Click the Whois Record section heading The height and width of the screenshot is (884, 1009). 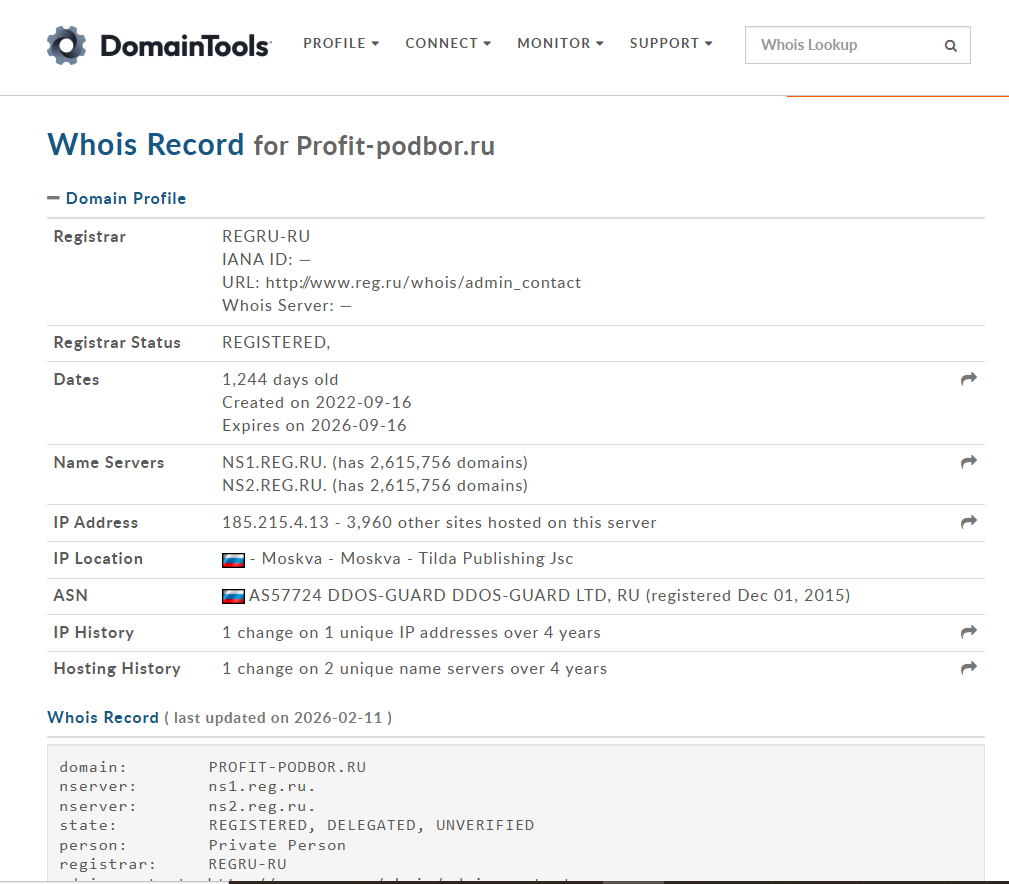pyautogui.click(x=103, y=717)
